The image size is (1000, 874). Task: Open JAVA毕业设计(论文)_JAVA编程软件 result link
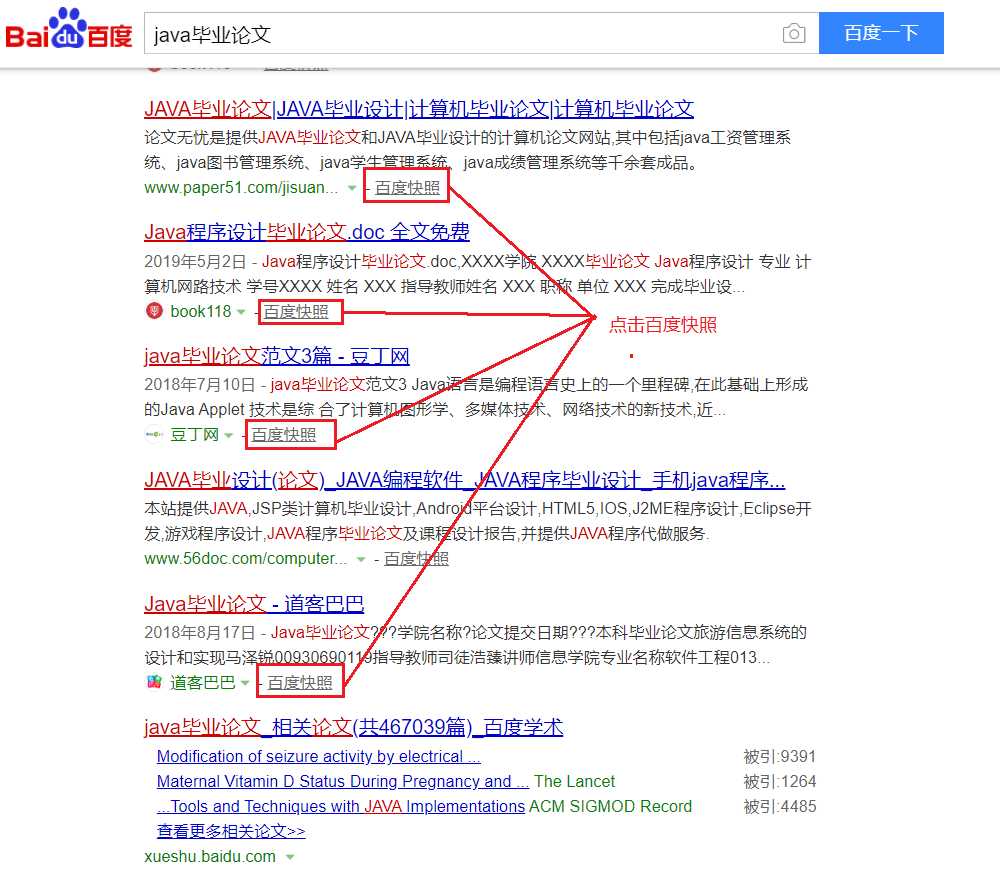click(464, 480)
